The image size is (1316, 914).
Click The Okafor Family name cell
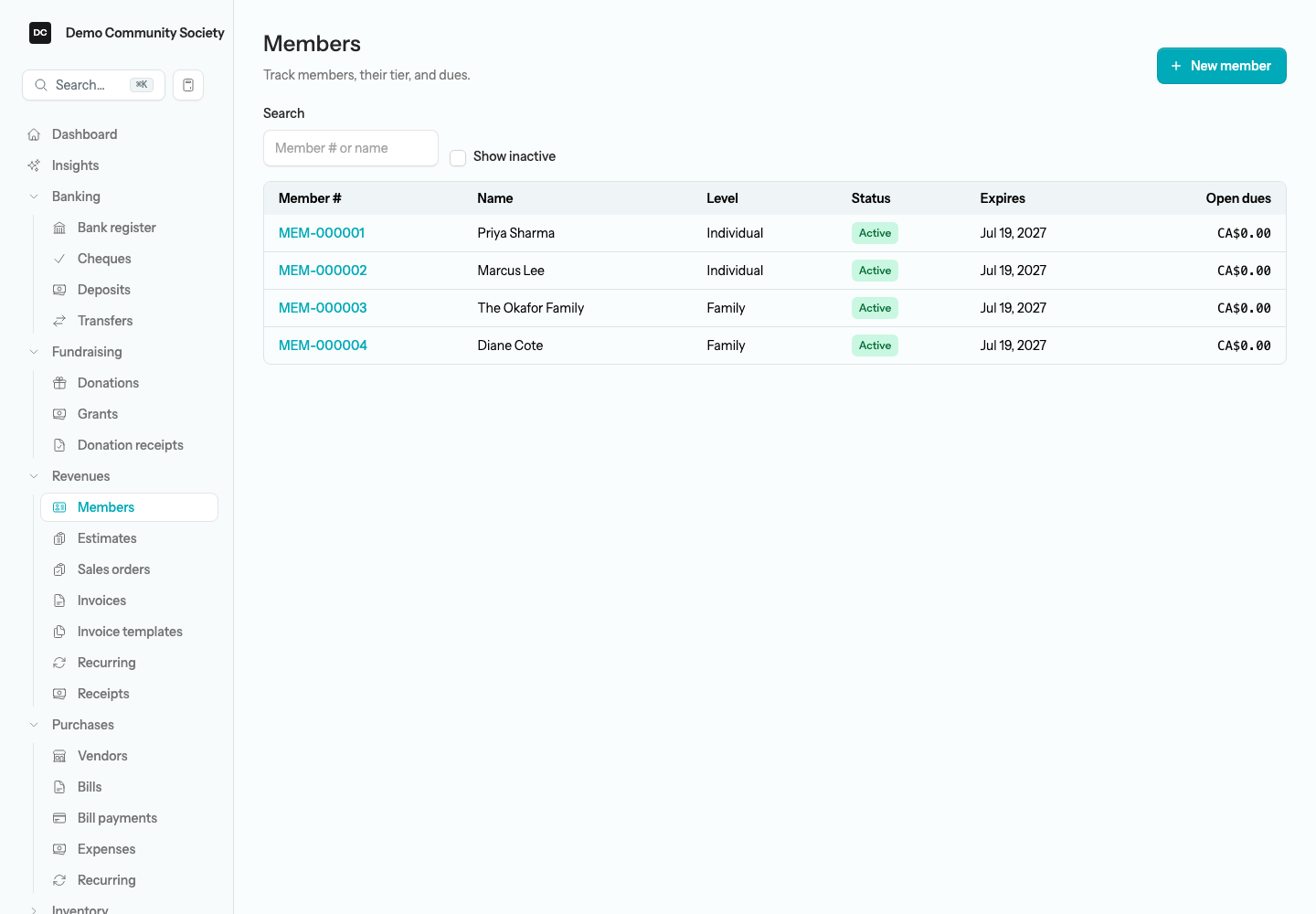click(531, 308)
